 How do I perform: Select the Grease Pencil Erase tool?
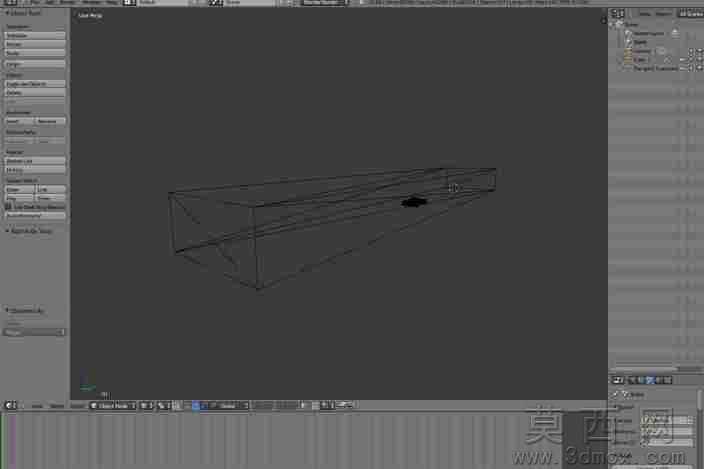pyautogui.click(x=50, y=198)
